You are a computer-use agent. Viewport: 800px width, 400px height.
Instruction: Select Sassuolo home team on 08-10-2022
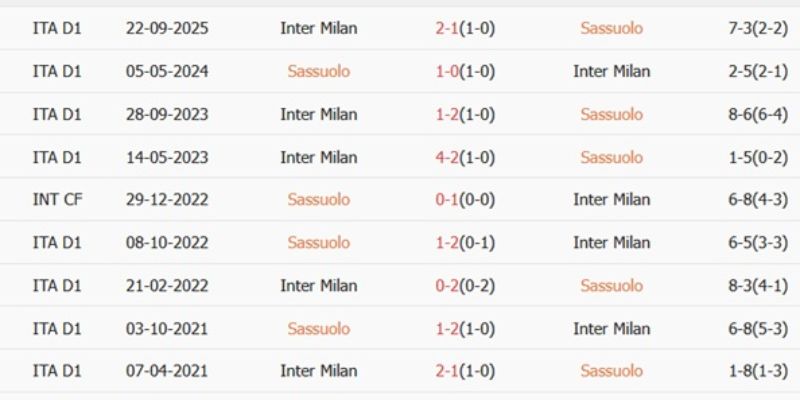point(318,243)
